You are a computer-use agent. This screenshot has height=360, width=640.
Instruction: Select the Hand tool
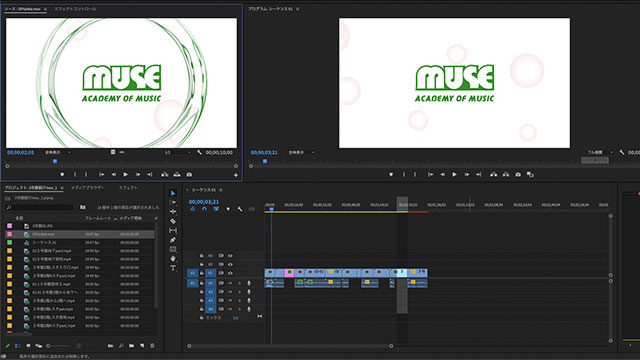point(173,258)
